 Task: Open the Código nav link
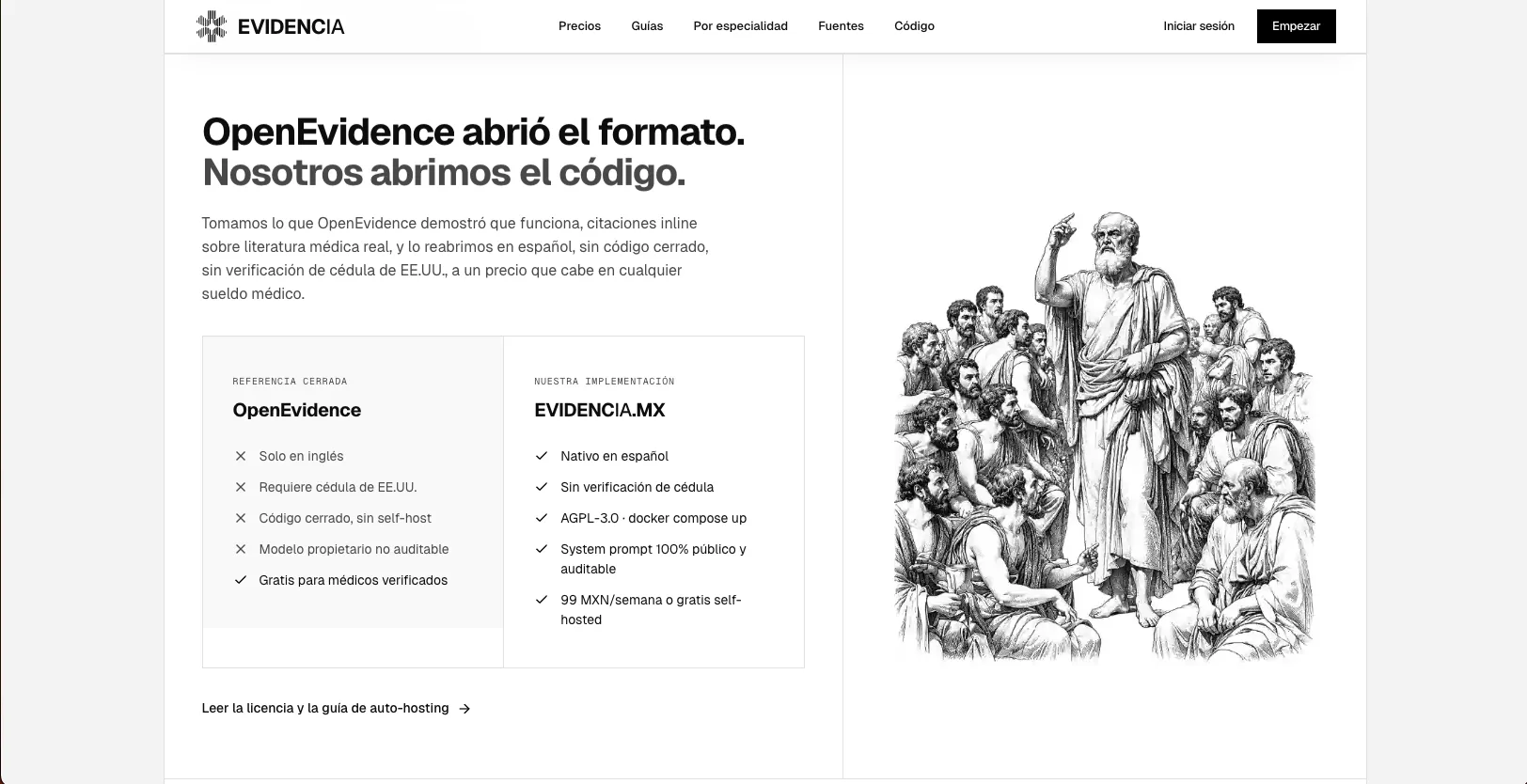tap(914, 26)
